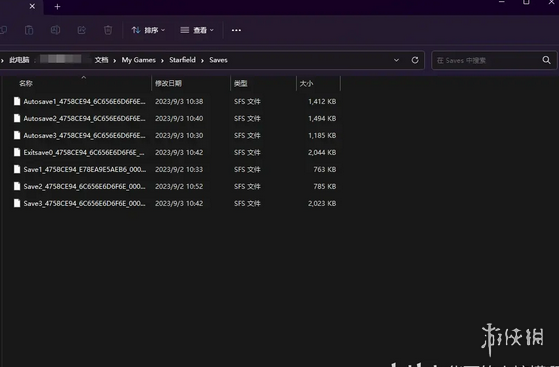The width and height of the screenshot is (559, 367).
Task: Click the Delete trash icon
Action: [108, 30]
